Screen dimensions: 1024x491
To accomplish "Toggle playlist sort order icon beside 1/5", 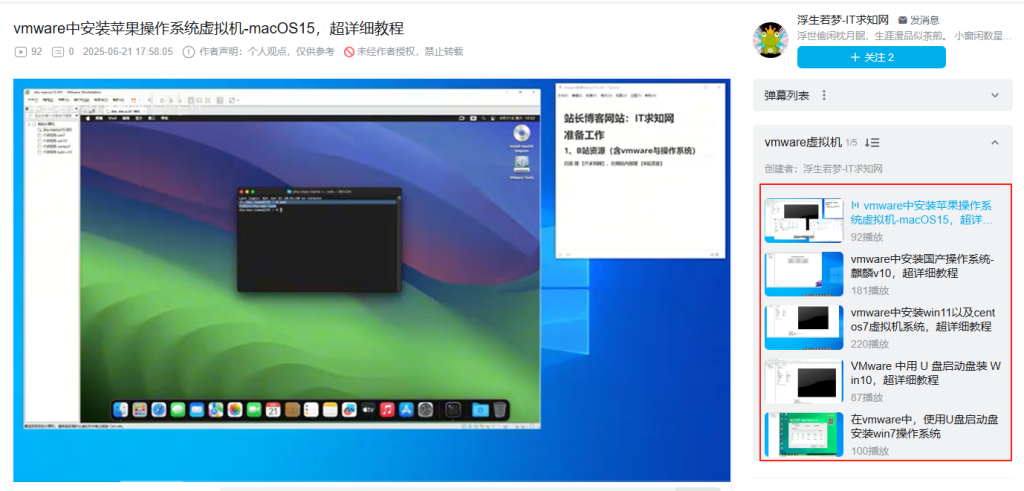I will [872, 142].
